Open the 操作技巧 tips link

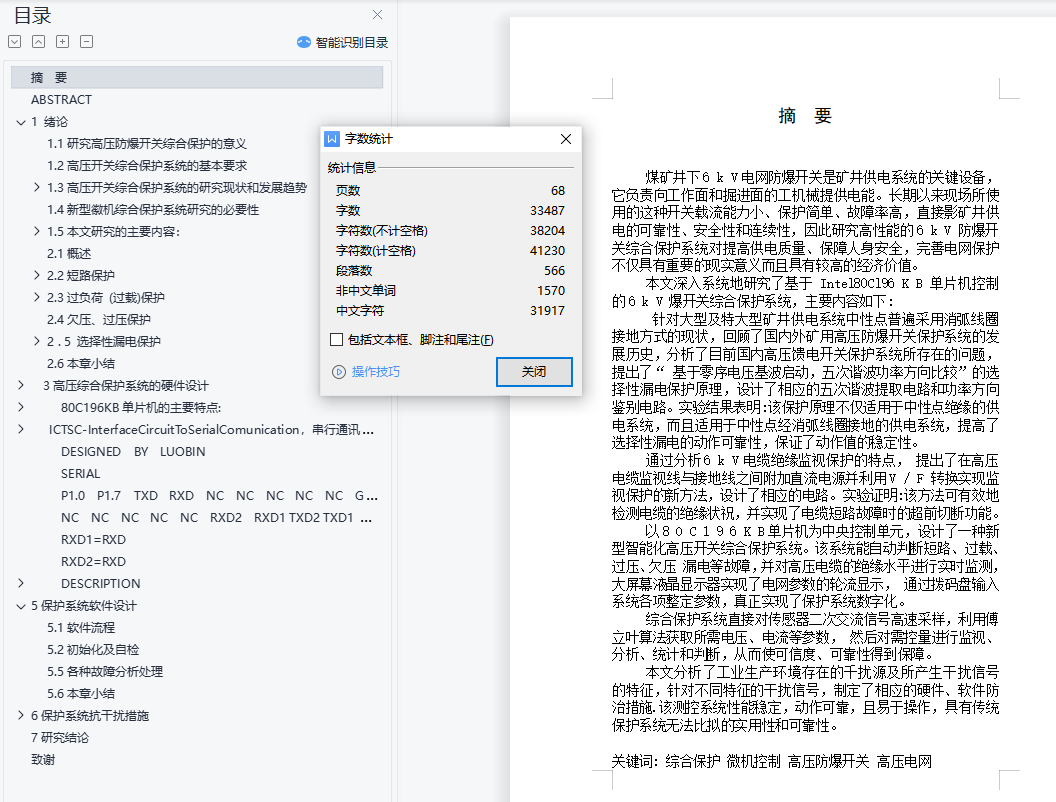pyautogui.click(x=376, y=372)
